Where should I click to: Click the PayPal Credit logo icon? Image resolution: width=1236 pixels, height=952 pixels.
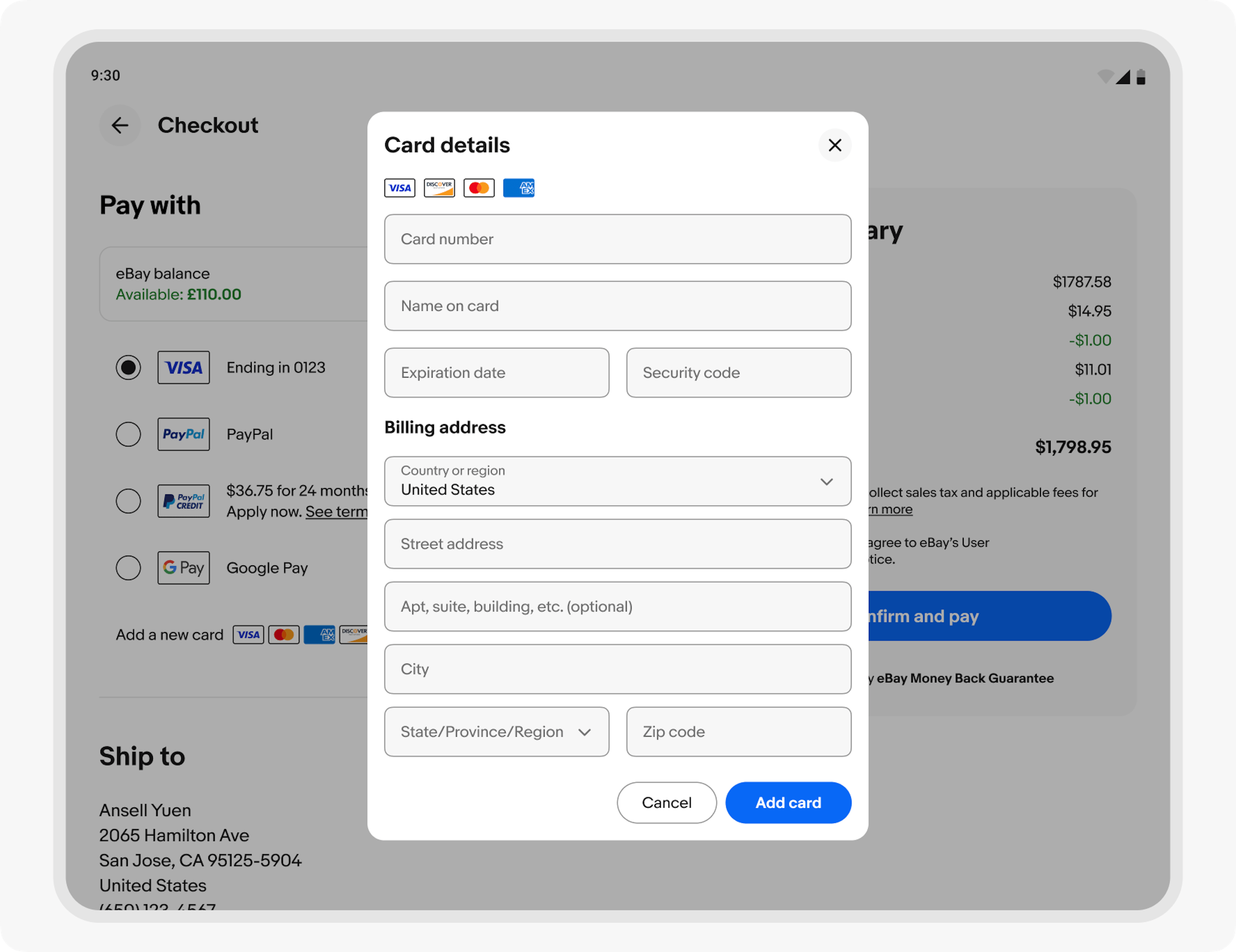pyautogui.click(x=183, y=501)
